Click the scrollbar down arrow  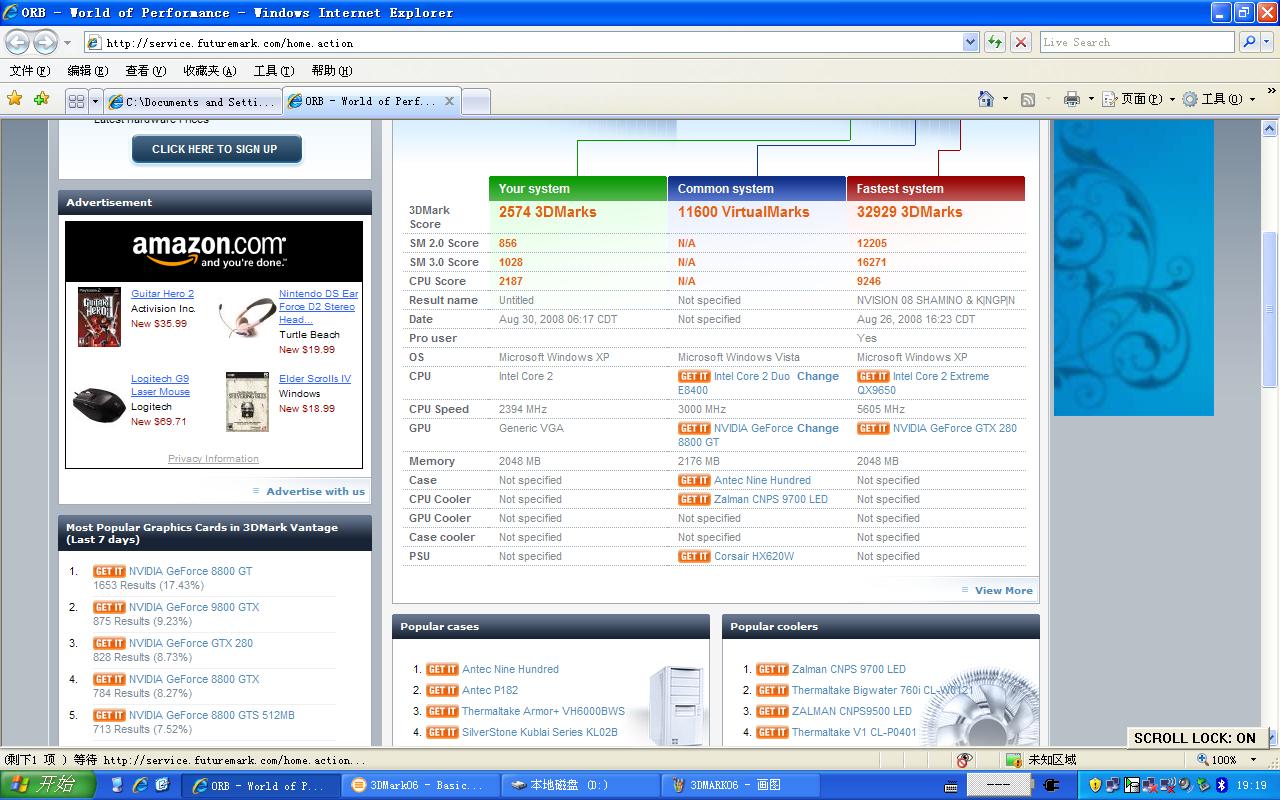pos(1270,738)
